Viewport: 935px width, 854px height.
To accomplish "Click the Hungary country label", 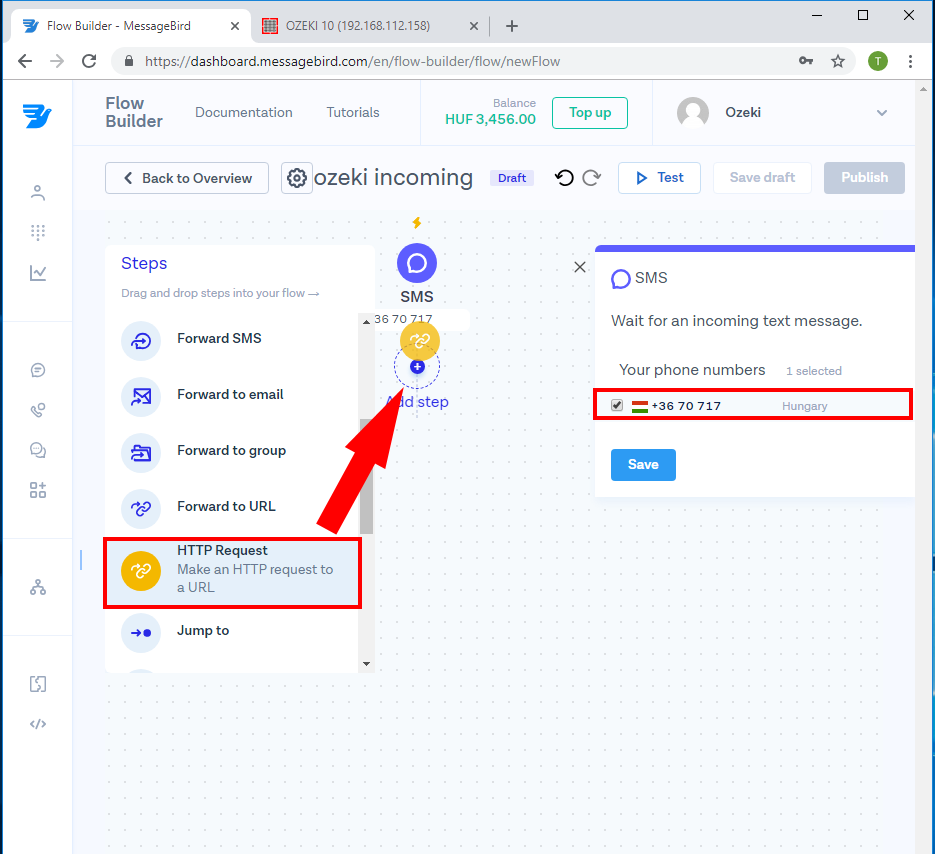I will (x=805, y=406).
